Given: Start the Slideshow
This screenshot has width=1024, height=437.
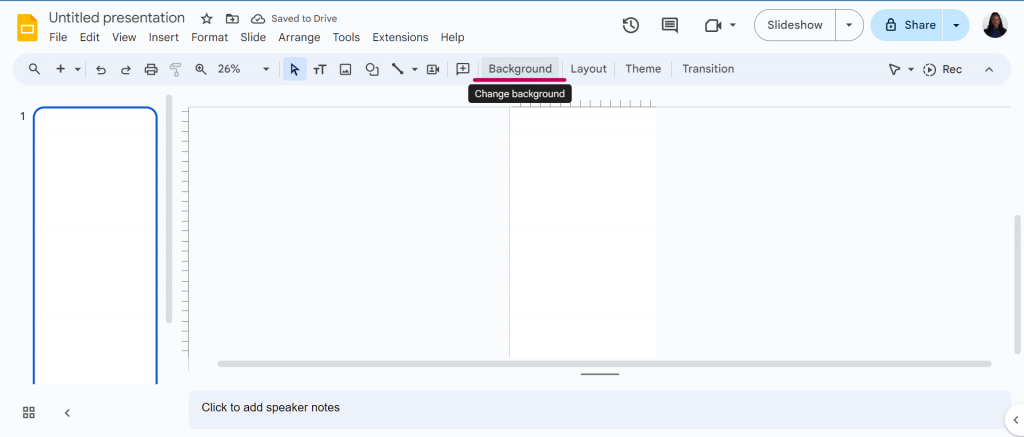Looking at the screenshot, I should [x=795, y=25].
